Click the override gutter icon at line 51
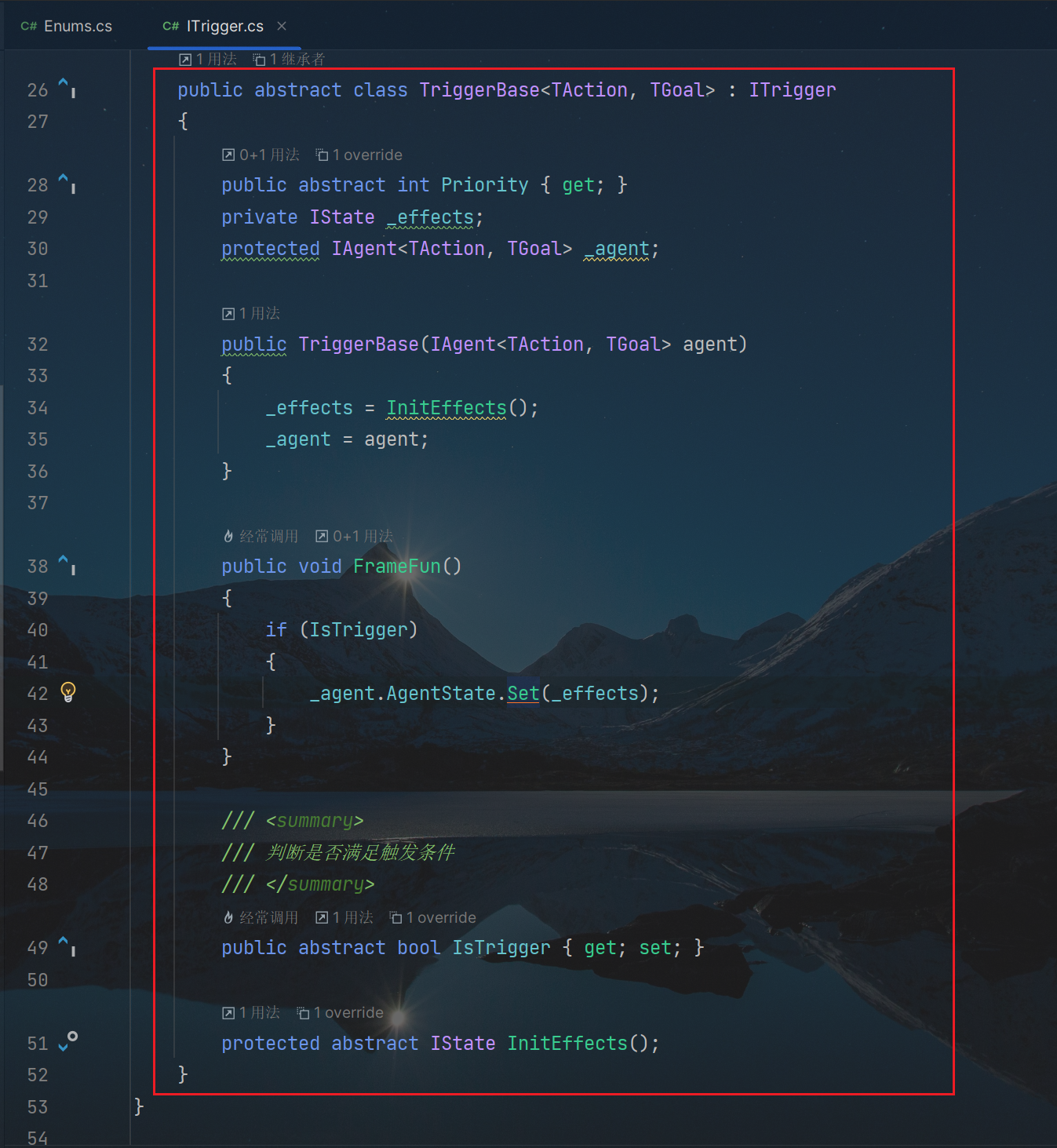The image size is (1057, 1148). tap(67, 1041)
